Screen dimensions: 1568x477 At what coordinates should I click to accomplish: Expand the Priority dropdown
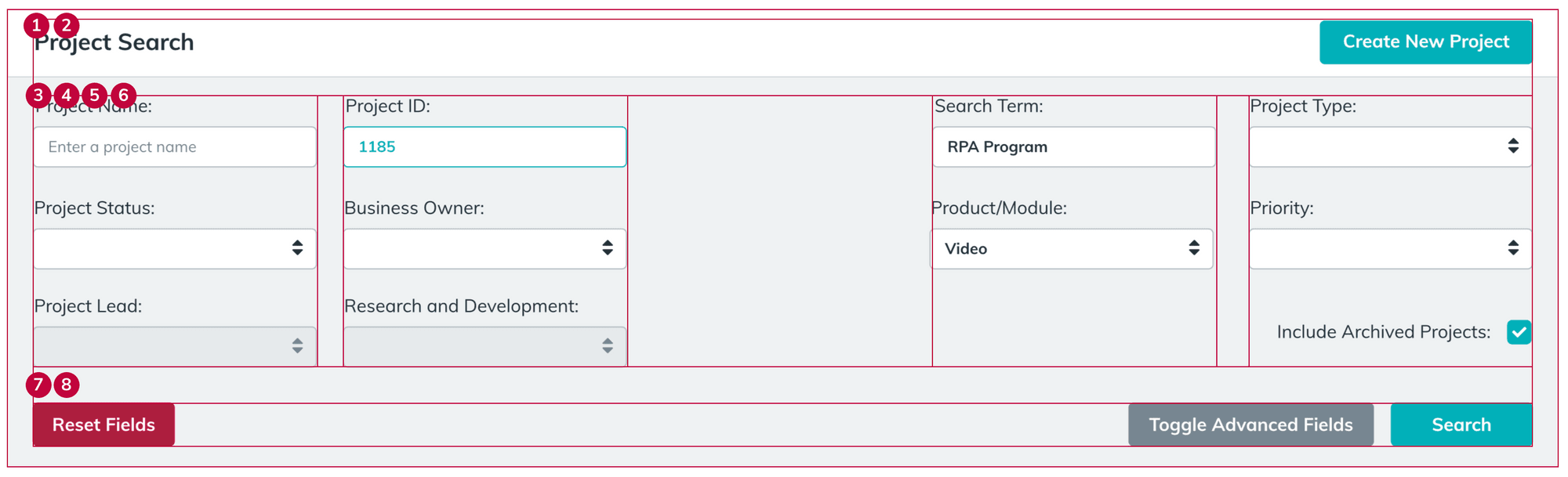tap(1389, 249)
